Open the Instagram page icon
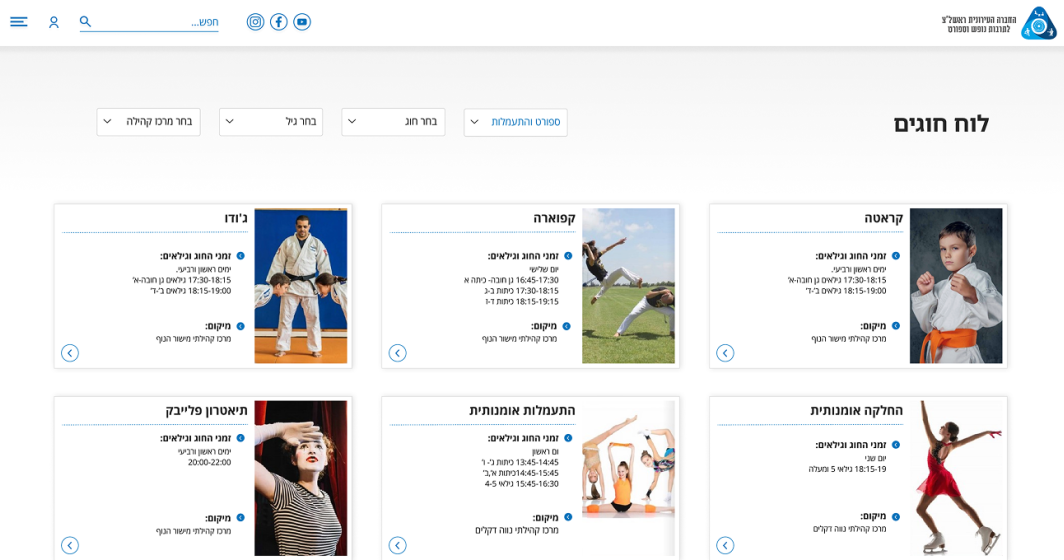1064x560 pixels. [255, 22]
